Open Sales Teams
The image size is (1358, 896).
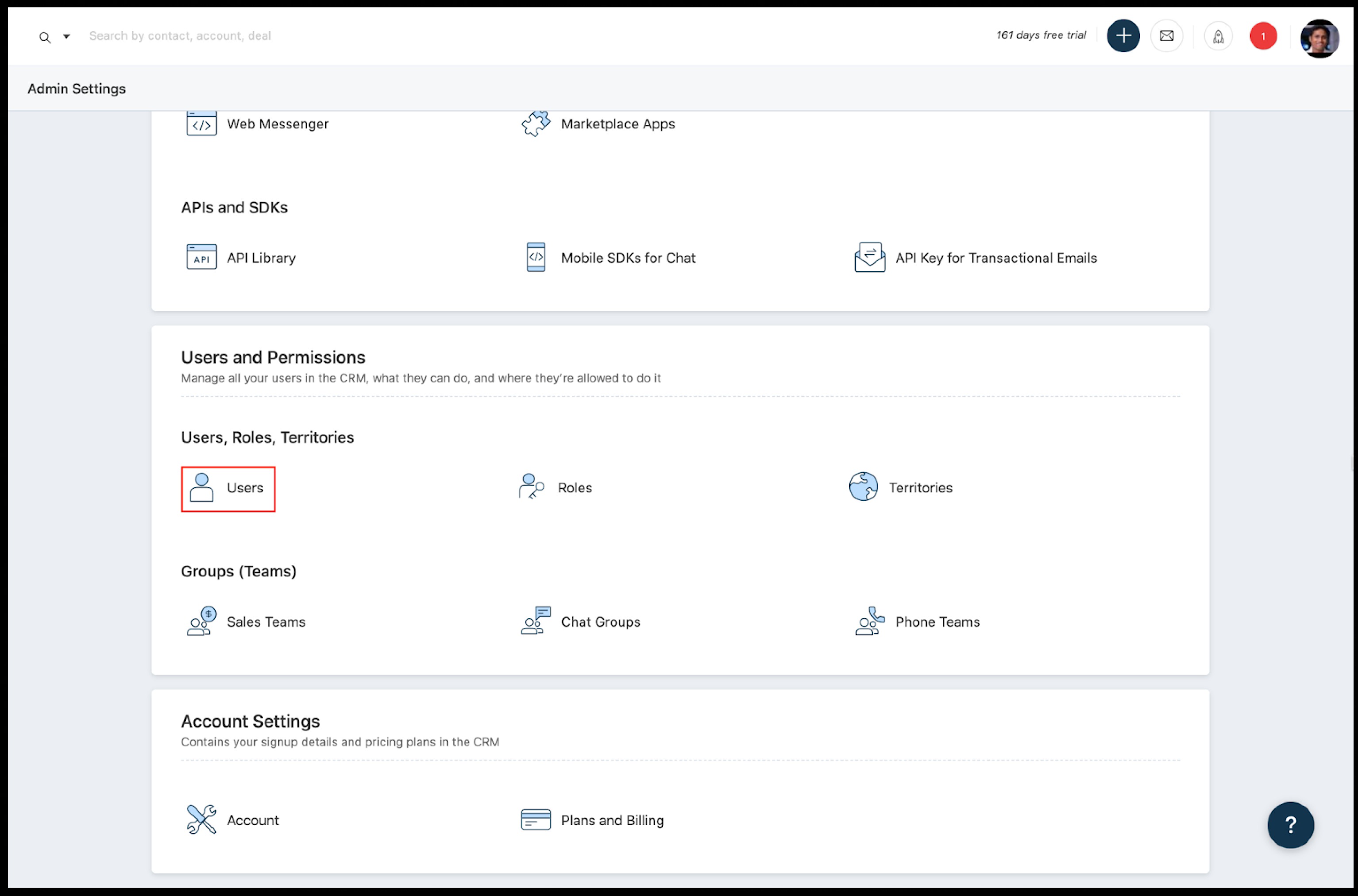tap(266, 622)
